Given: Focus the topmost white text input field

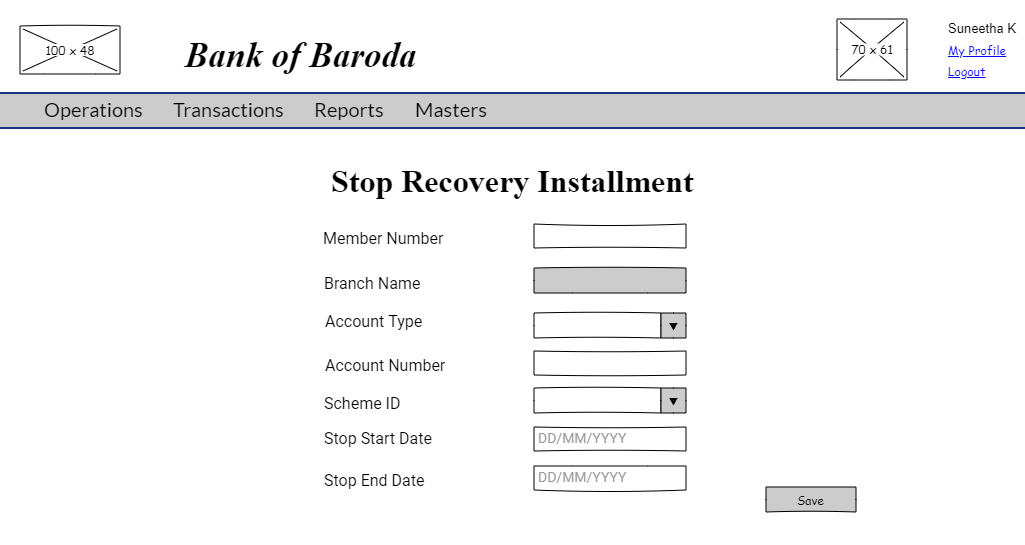Looking at the screenshot, I should (x=609, y=236).
